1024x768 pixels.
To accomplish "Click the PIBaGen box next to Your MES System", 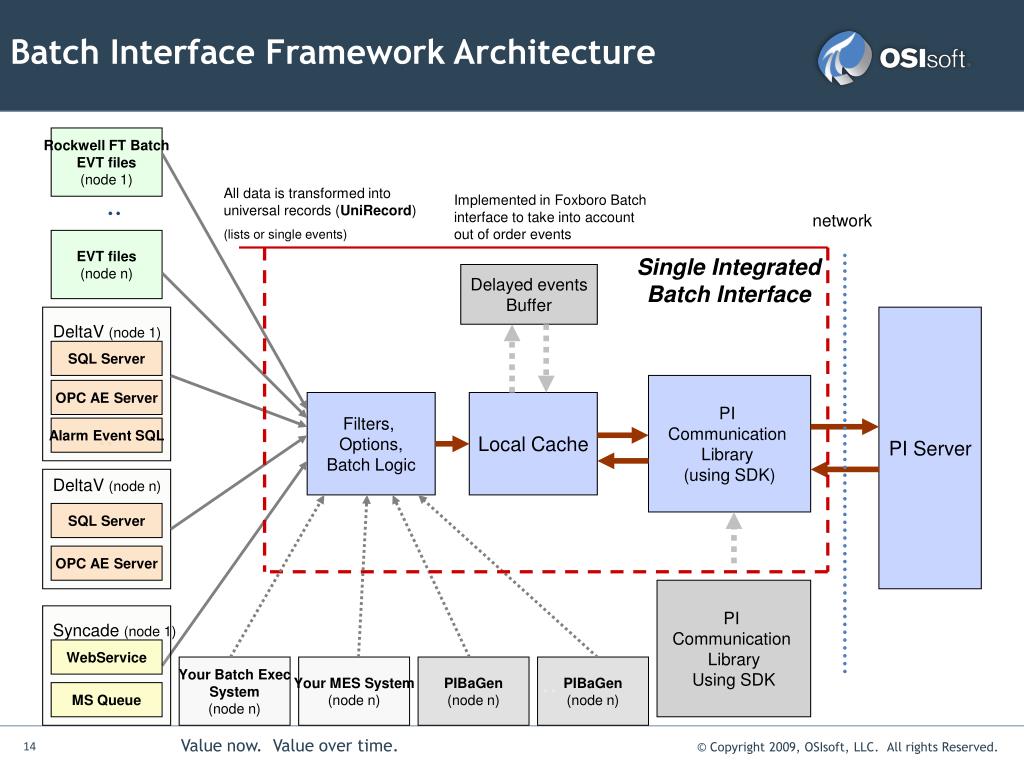I will click(473, 691).
